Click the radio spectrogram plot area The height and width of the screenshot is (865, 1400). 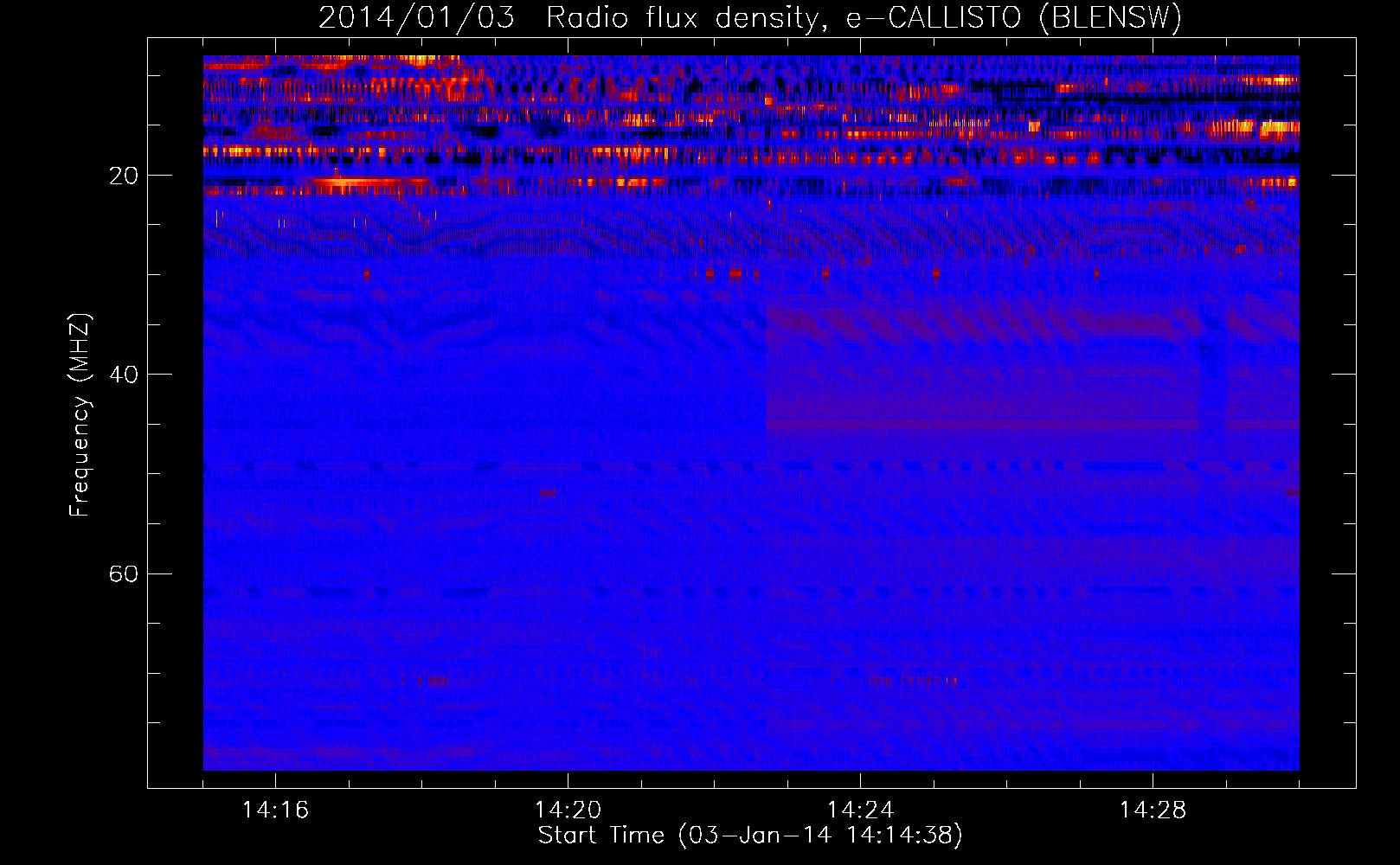click(x=751, y=413)
